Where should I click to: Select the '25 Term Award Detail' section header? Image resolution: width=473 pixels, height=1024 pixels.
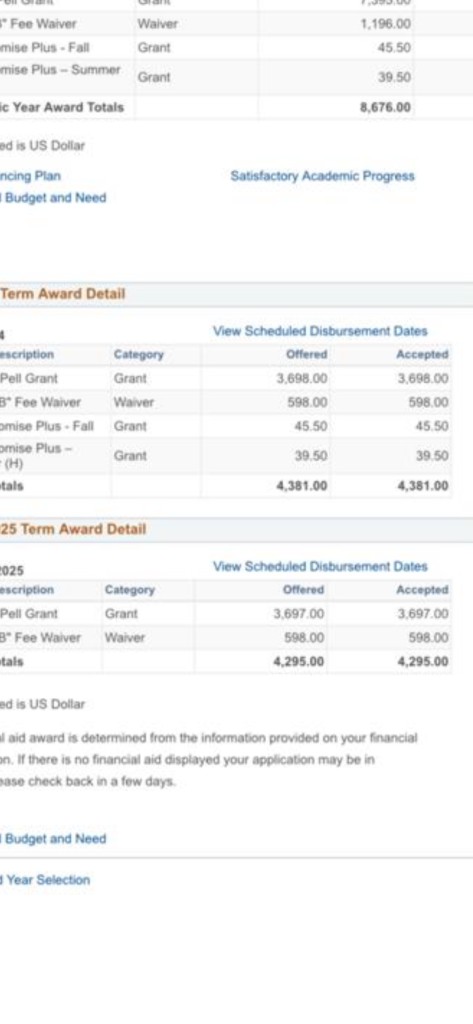click(73, 529)
